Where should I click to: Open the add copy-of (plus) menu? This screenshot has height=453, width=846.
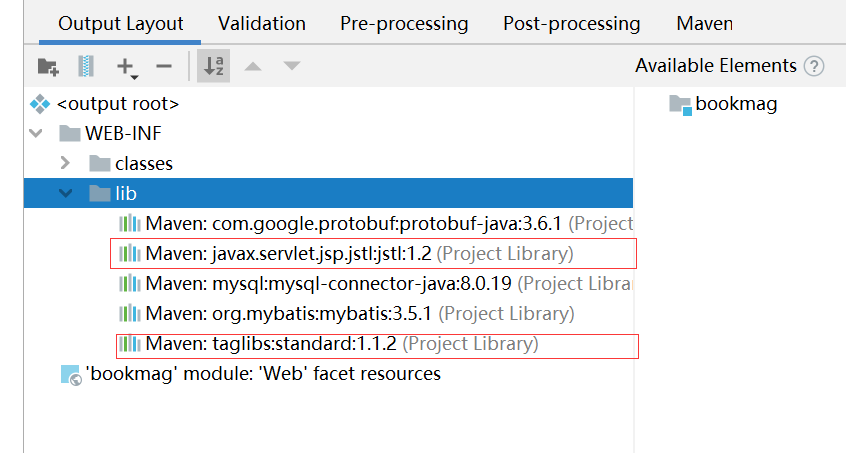(126, 67)
